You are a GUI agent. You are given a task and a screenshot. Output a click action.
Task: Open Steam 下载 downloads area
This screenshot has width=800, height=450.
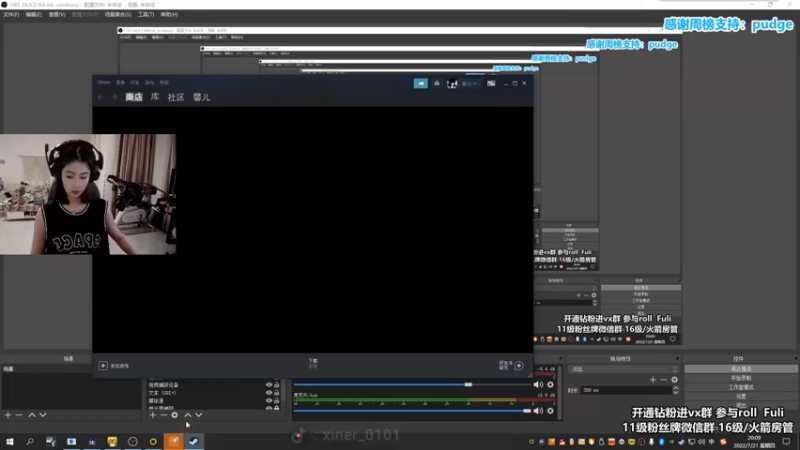coord(313,363)
